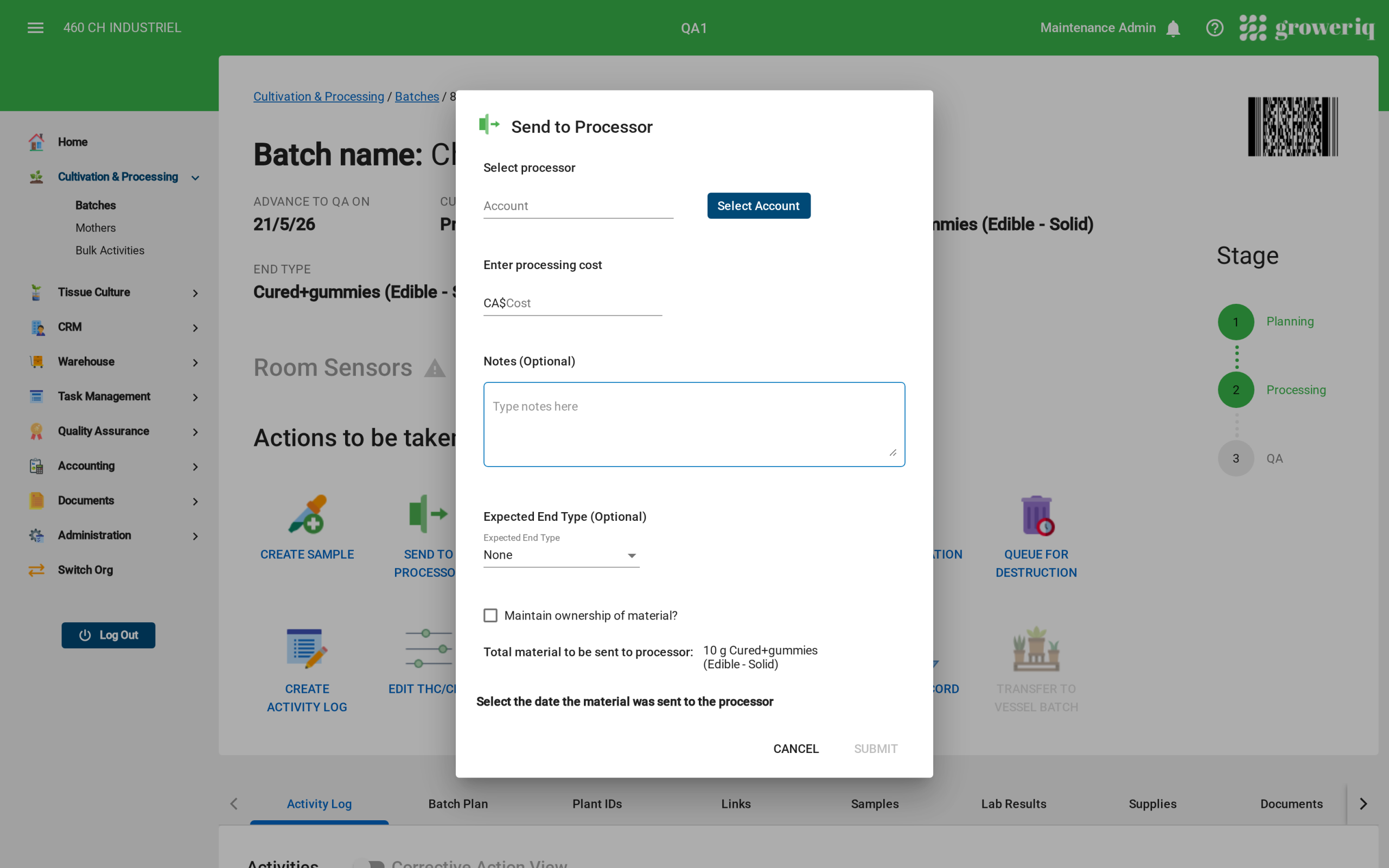Switch to the Documents tab
This screenshot has height=868, width=1389.
tap(1291, 803)
